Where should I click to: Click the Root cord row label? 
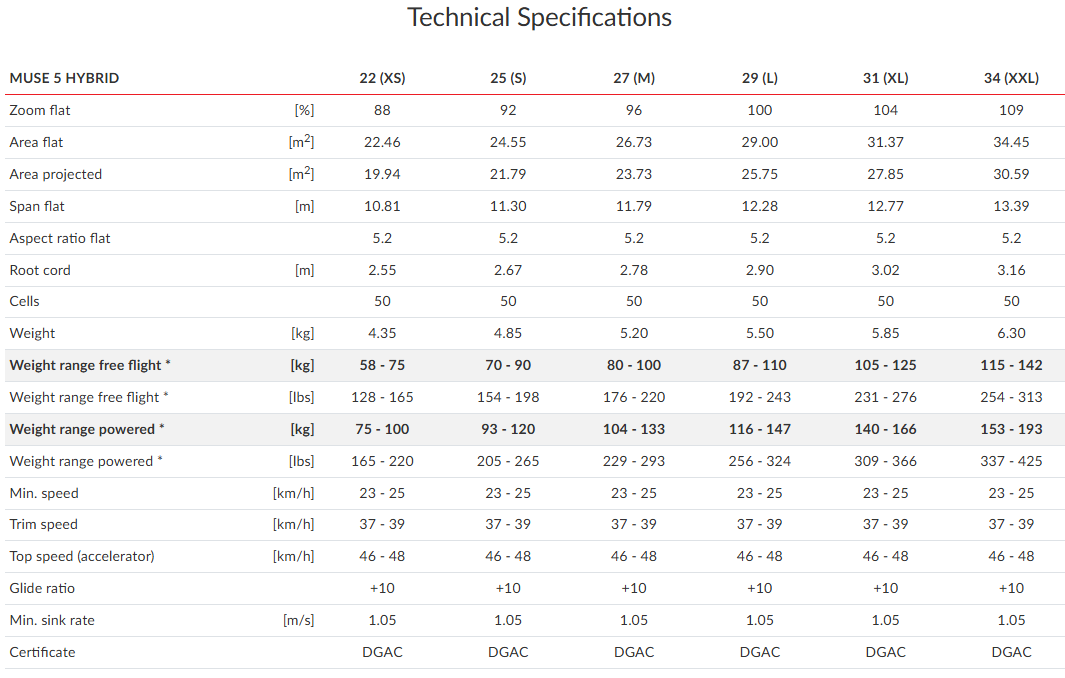coord(40,270)
